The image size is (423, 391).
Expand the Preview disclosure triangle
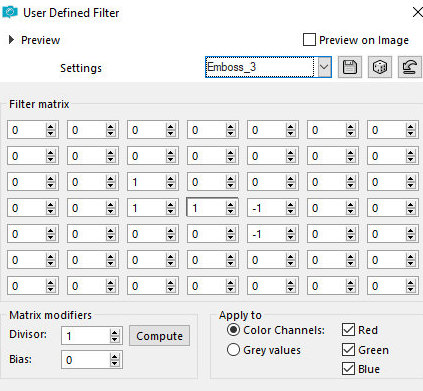click(x=11, y=40)
